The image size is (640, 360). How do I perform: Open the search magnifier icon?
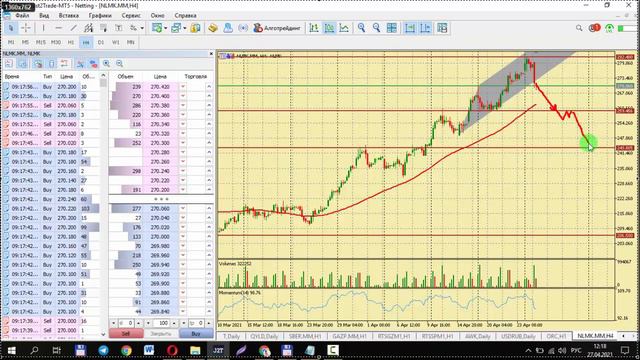579,28
